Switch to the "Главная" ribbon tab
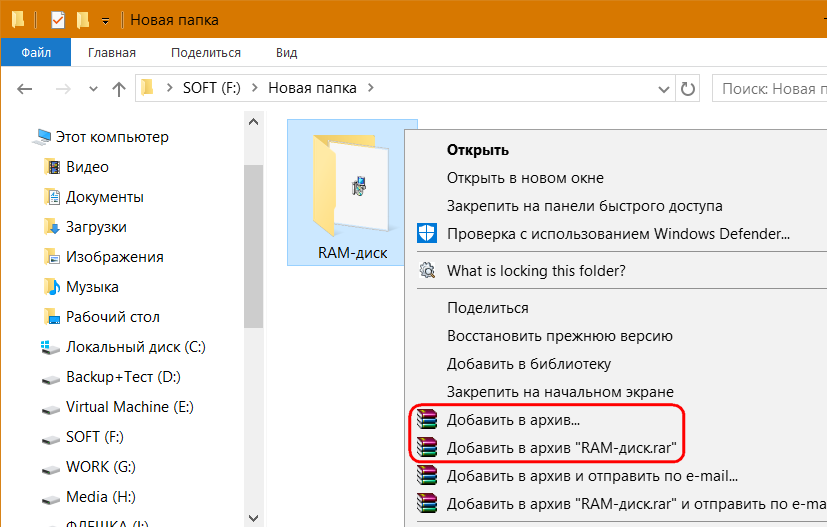827x527 pixels. coord(112,52)
